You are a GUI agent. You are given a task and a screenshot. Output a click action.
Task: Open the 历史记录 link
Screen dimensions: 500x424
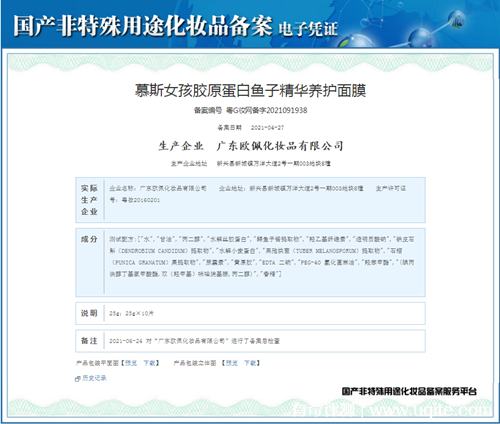point(94,378)
